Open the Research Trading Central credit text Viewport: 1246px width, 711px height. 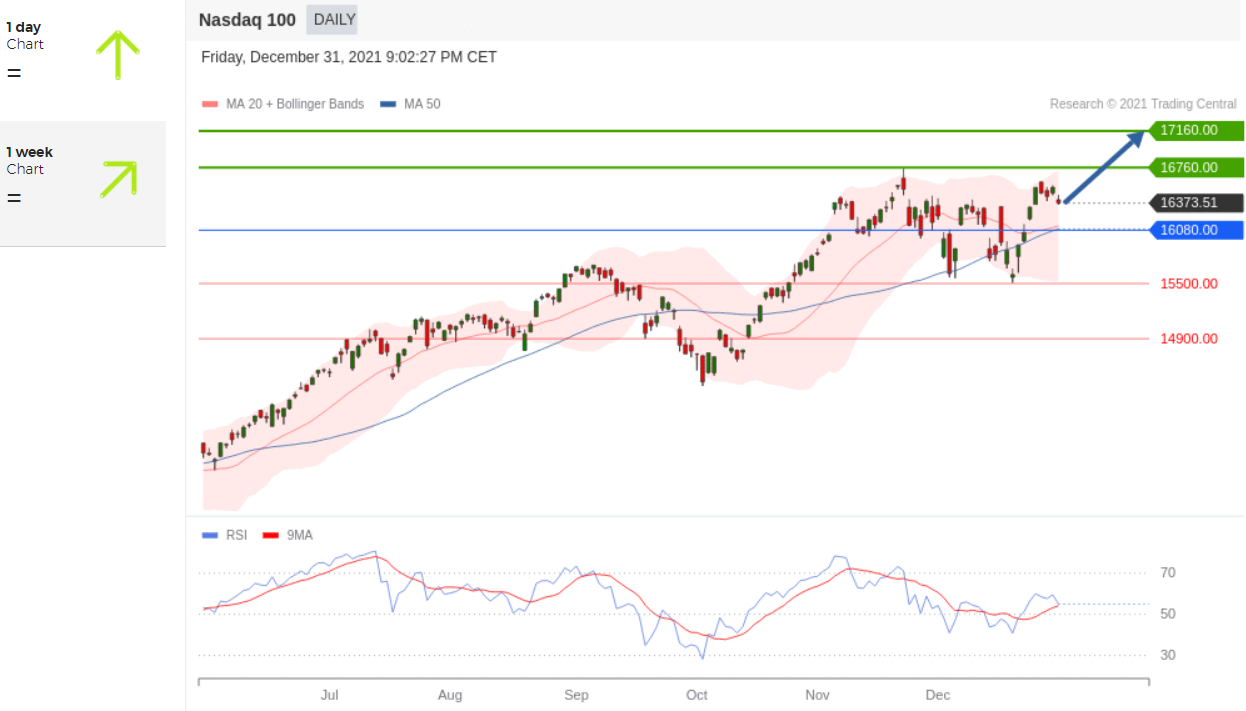1142,104
